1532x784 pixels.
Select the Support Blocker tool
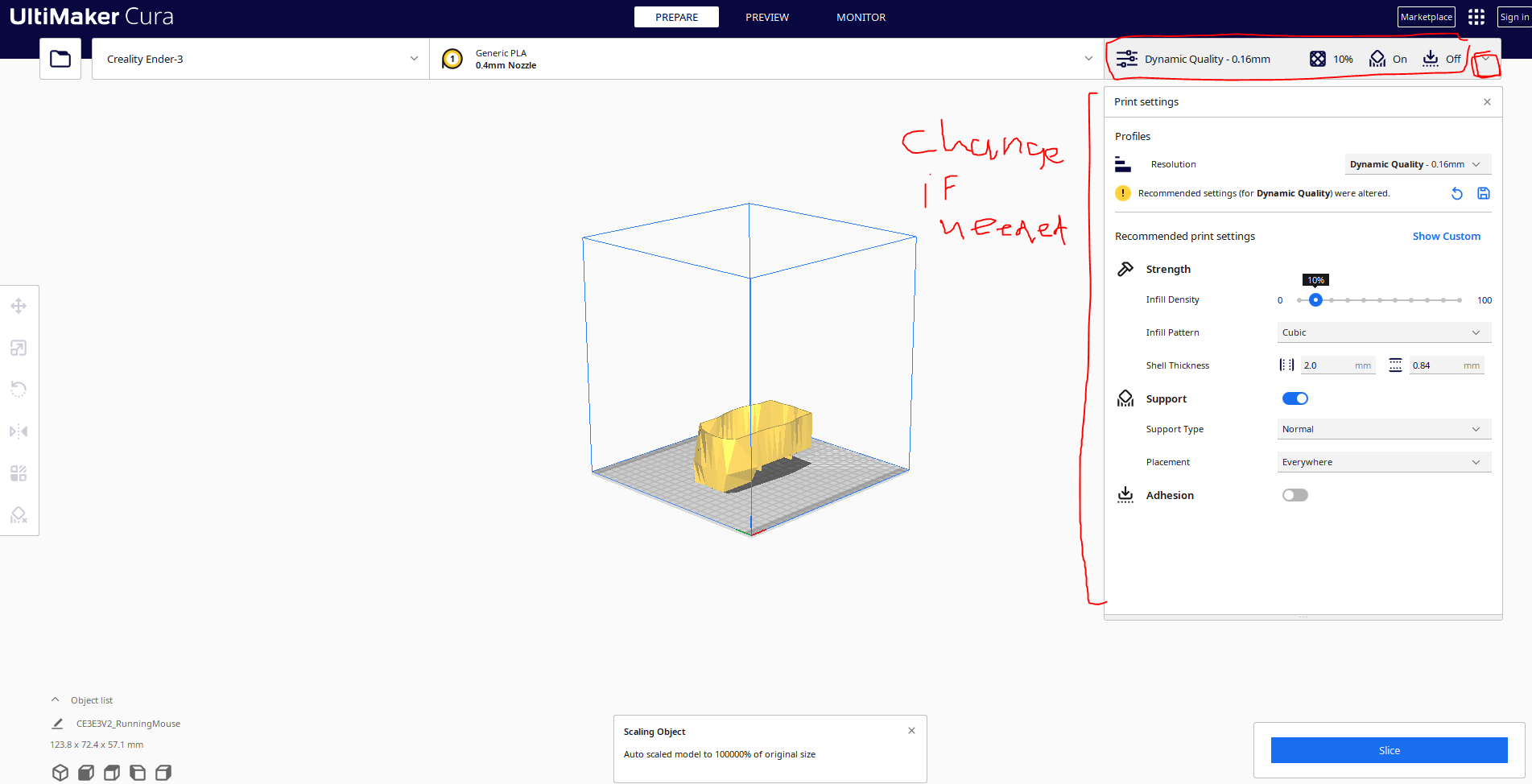pyautogui.click(x=19, y=515)
